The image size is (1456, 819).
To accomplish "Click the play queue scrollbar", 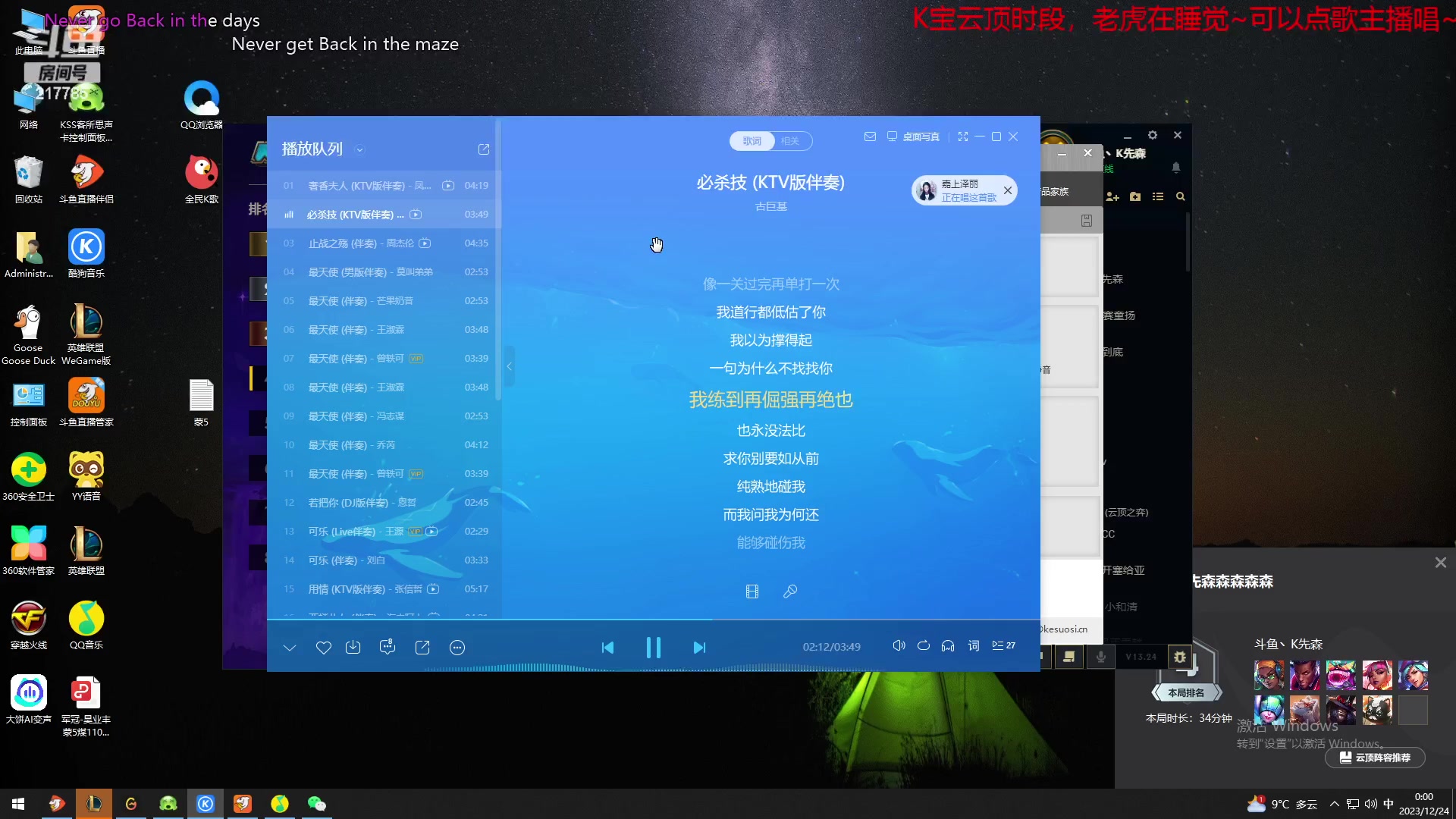I will [498, 259].
